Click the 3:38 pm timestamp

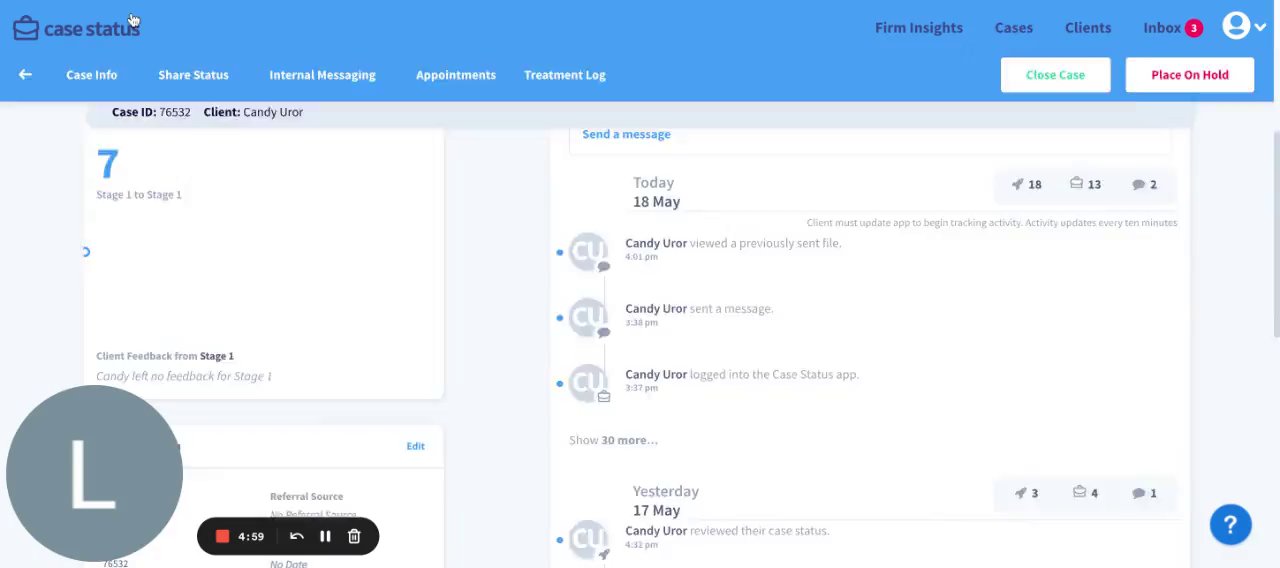[641, 323]
